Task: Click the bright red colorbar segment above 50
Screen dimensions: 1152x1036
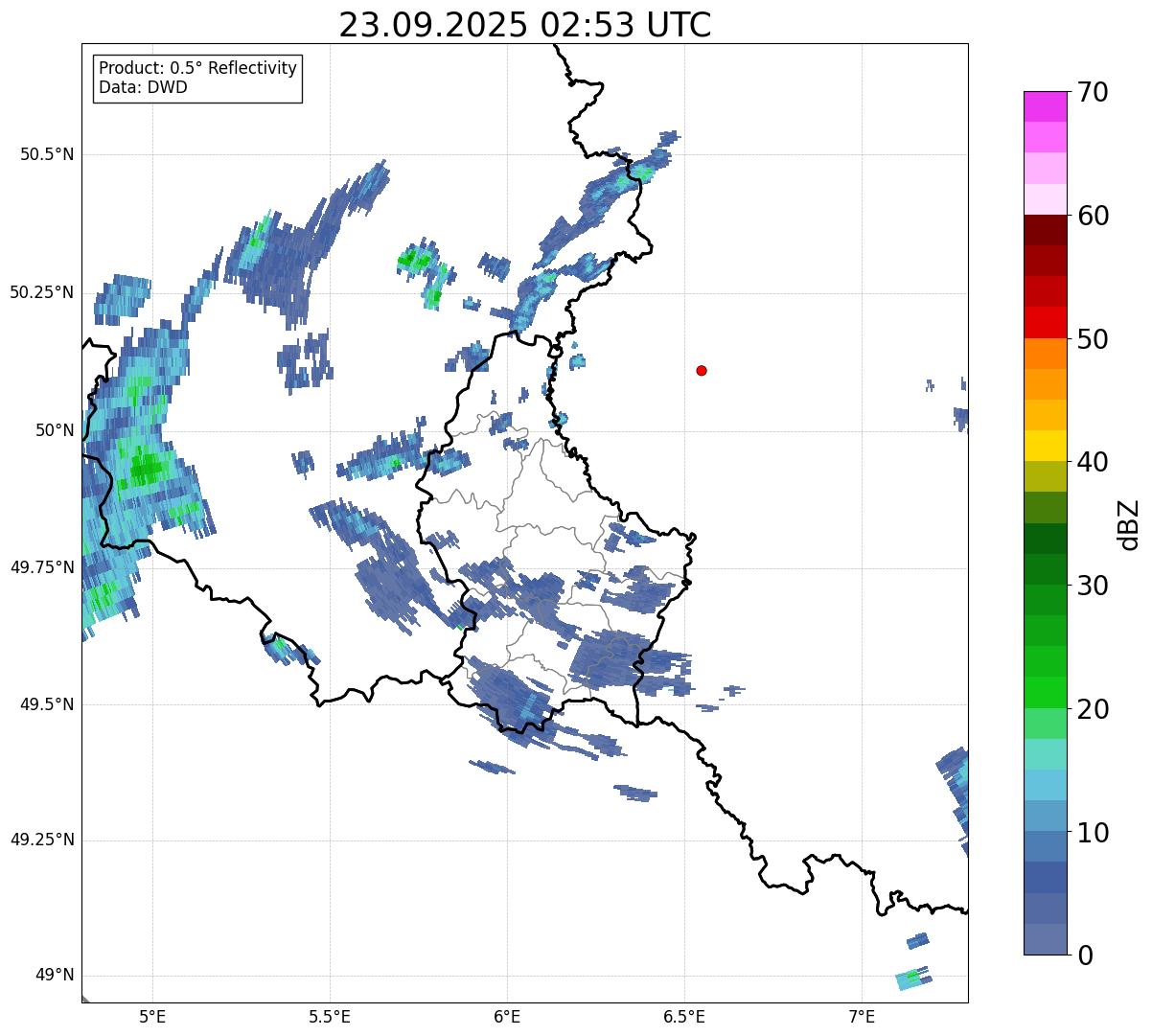Action: pos(1045,322)
